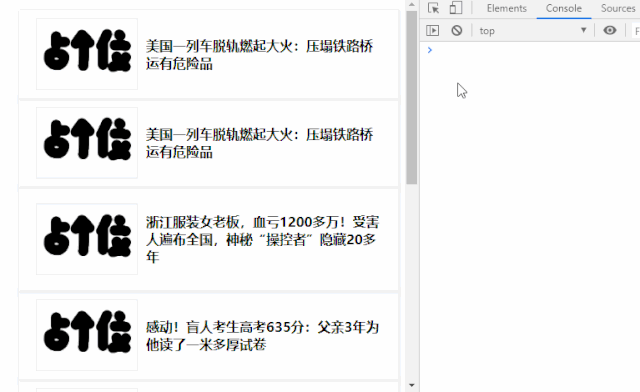The image size is (640, 392).
Task: Switch to the Sources tab
Action: tap(618, 9)
